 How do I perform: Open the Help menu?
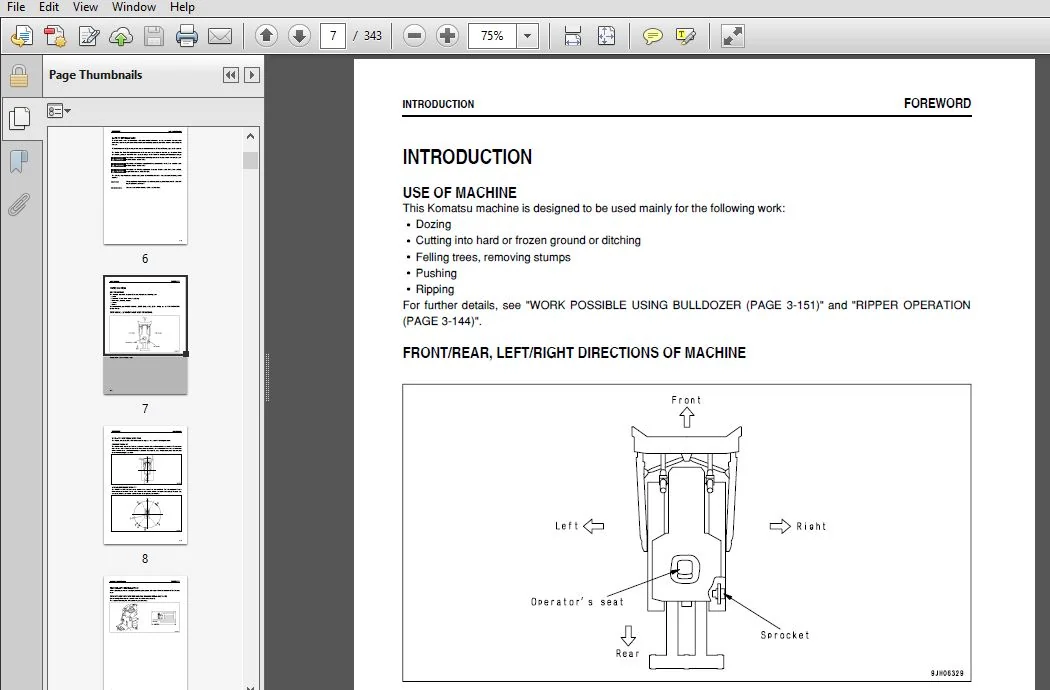[182, 7]
